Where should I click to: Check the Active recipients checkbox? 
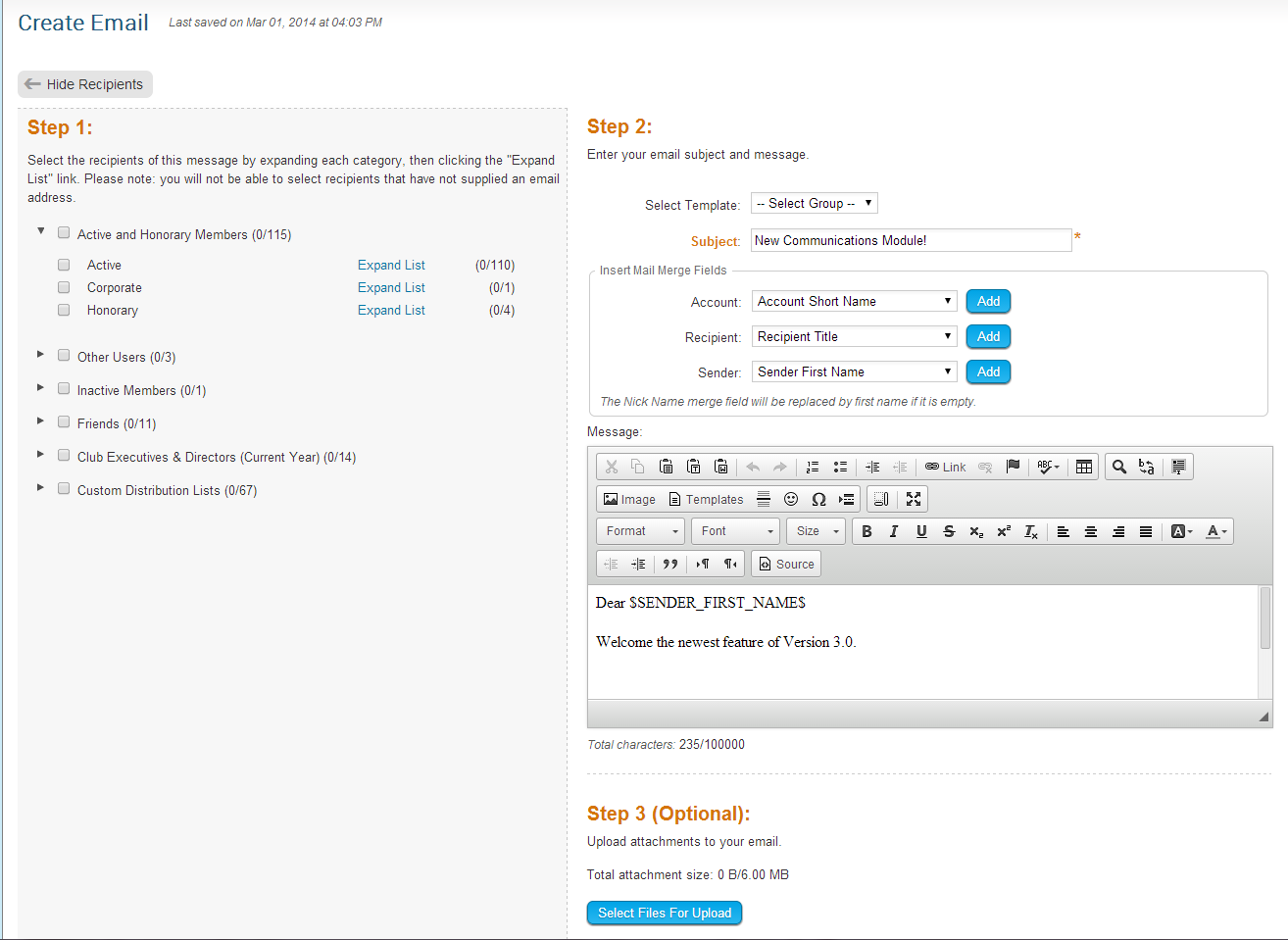pyautogui.click(x=64, y=265)
